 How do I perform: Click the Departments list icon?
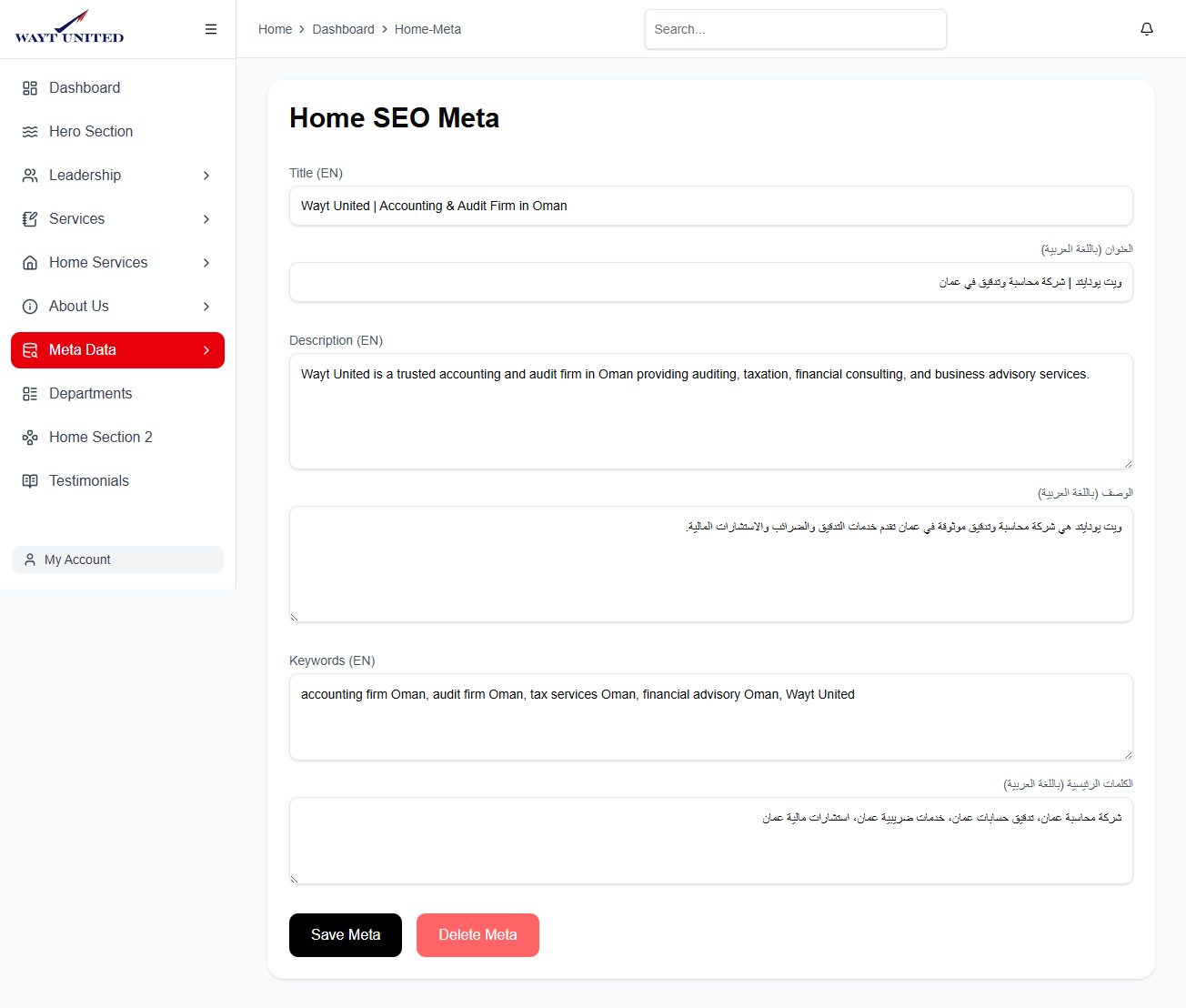point(30,394)
